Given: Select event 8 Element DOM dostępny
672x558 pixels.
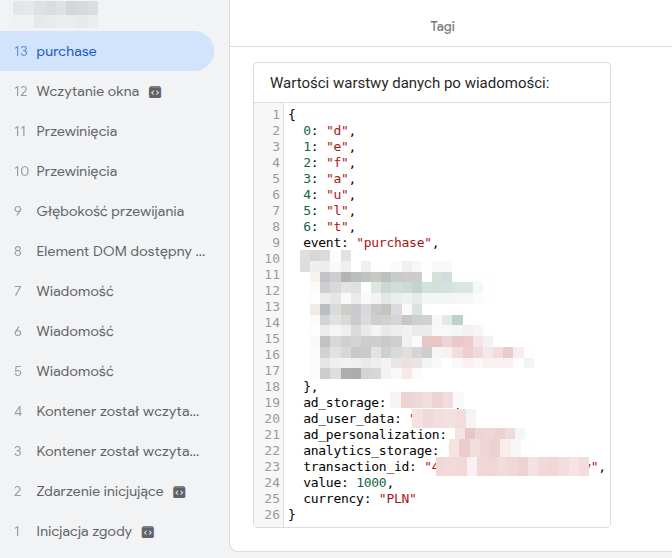Looking at the screenshot, I should pos(120,251).
